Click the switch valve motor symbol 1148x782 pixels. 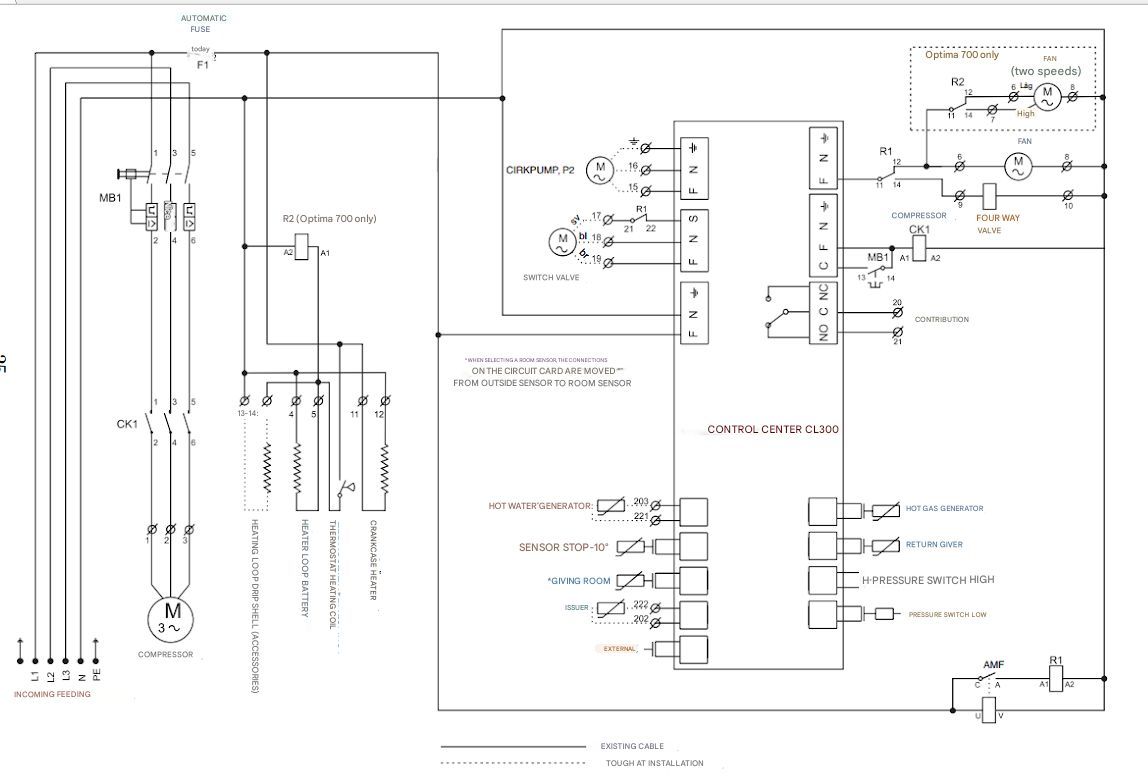click(x=563, y=242)
